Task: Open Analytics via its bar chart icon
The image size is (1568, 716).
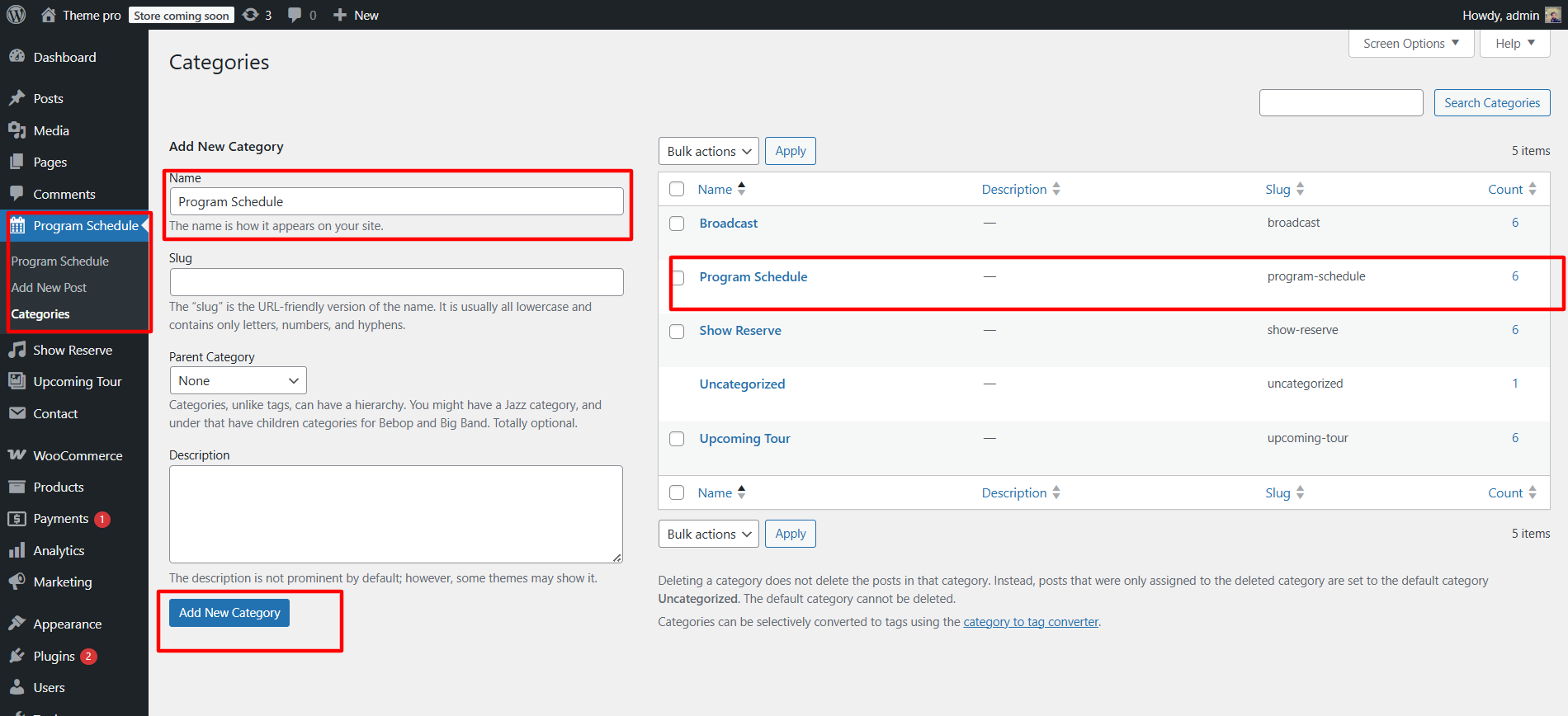Action: tap(17, 550)
